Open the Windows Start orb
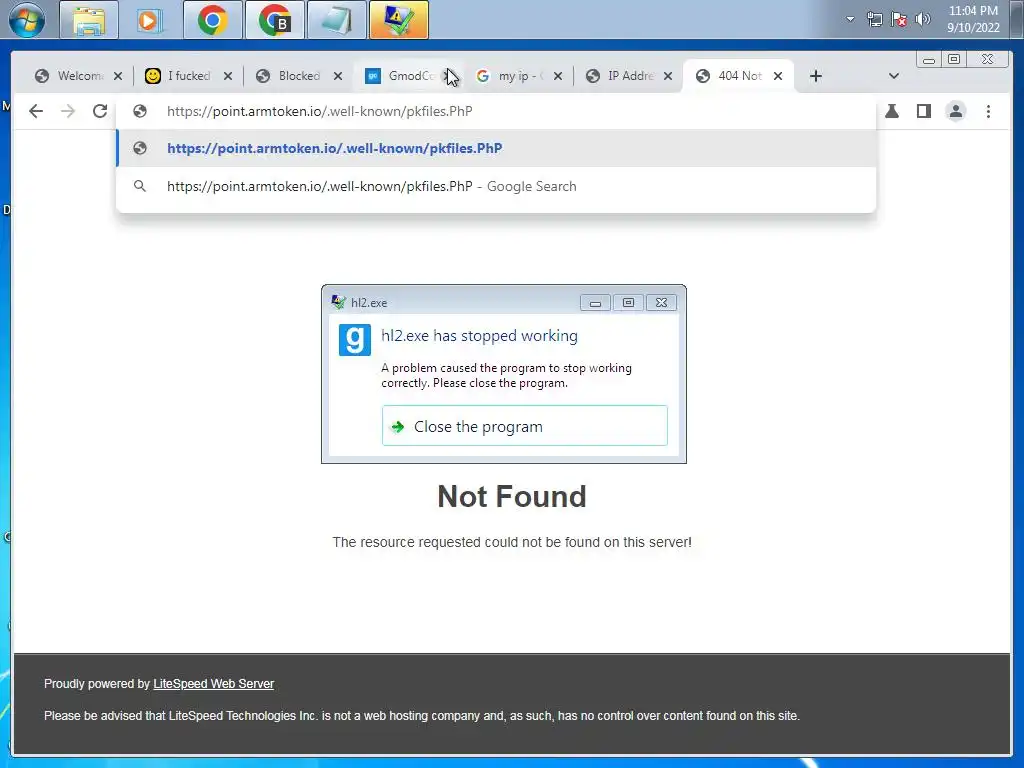This screenshot has width=1024, height=768. point(27,19)
